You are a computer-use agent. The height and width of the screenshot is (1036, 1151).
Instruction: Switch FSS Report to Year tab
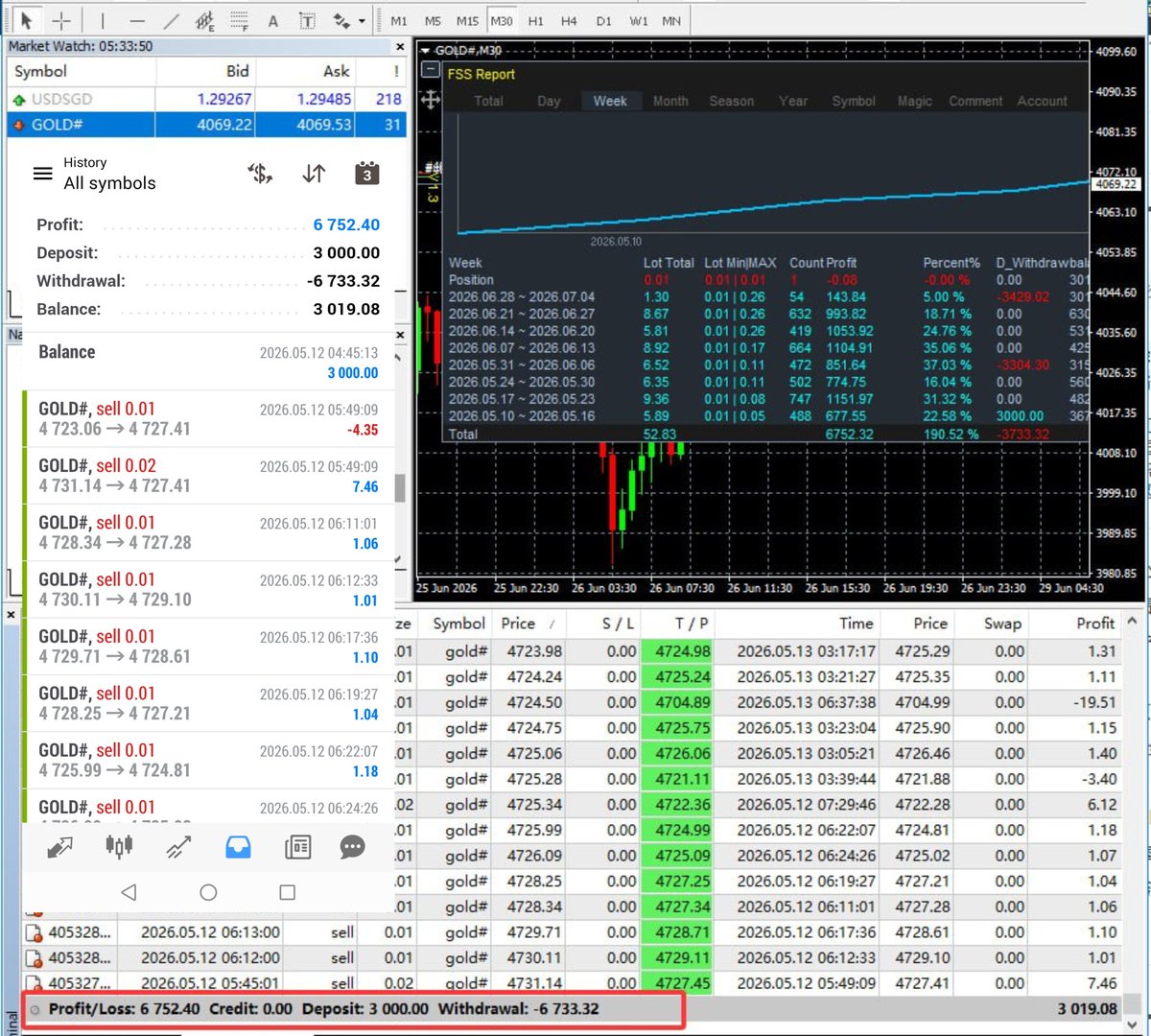pos(792,101)
